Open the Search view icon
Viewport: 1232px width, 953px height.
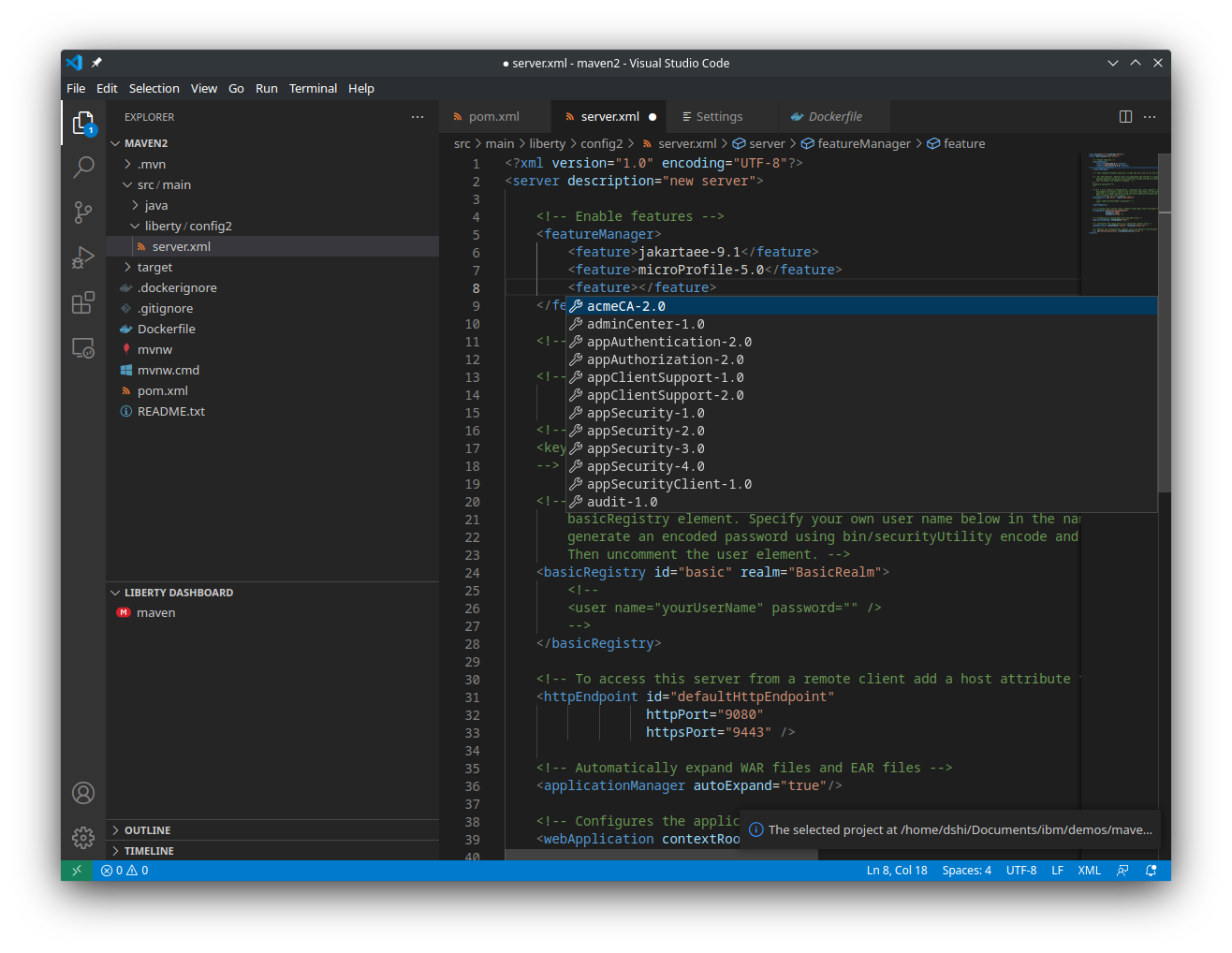[x=83, y=168]
